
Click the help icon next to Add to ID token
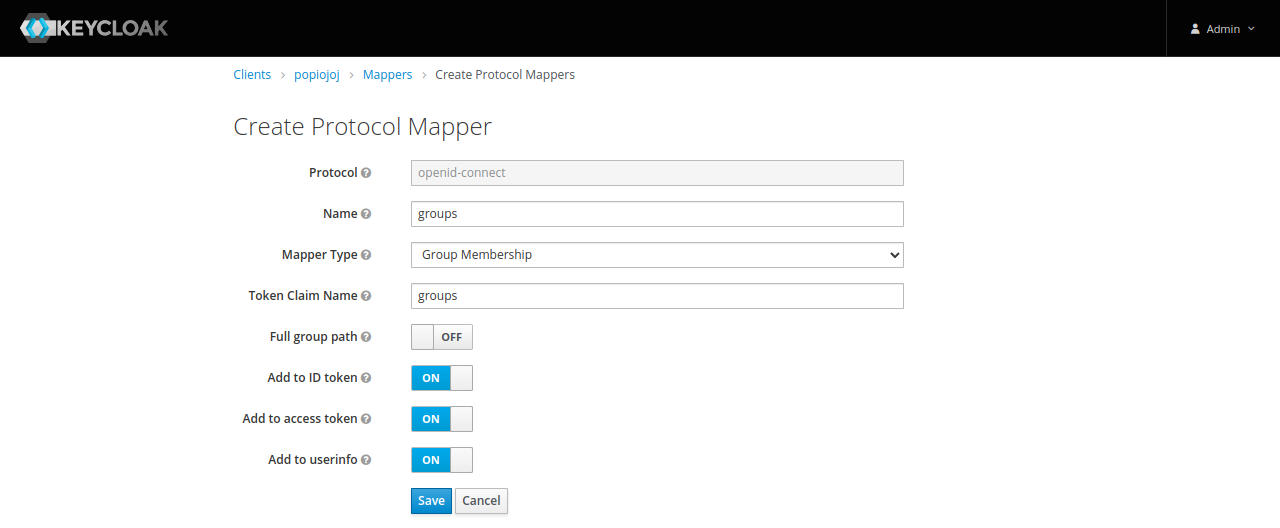[366, 378]
